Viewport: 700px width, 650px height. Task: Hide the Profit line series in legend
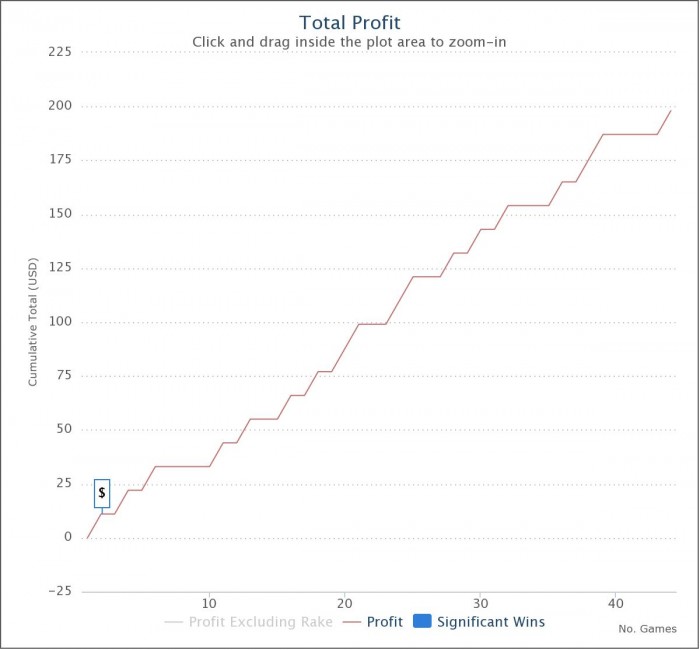click(x=384, y=622)
